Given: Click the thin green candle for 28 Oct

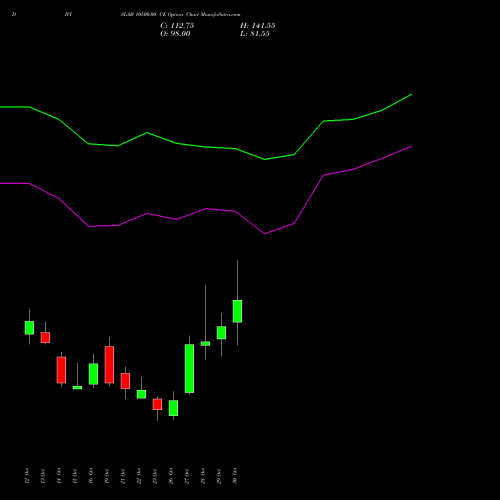Looking at the screenshot, I should [205, 343].
